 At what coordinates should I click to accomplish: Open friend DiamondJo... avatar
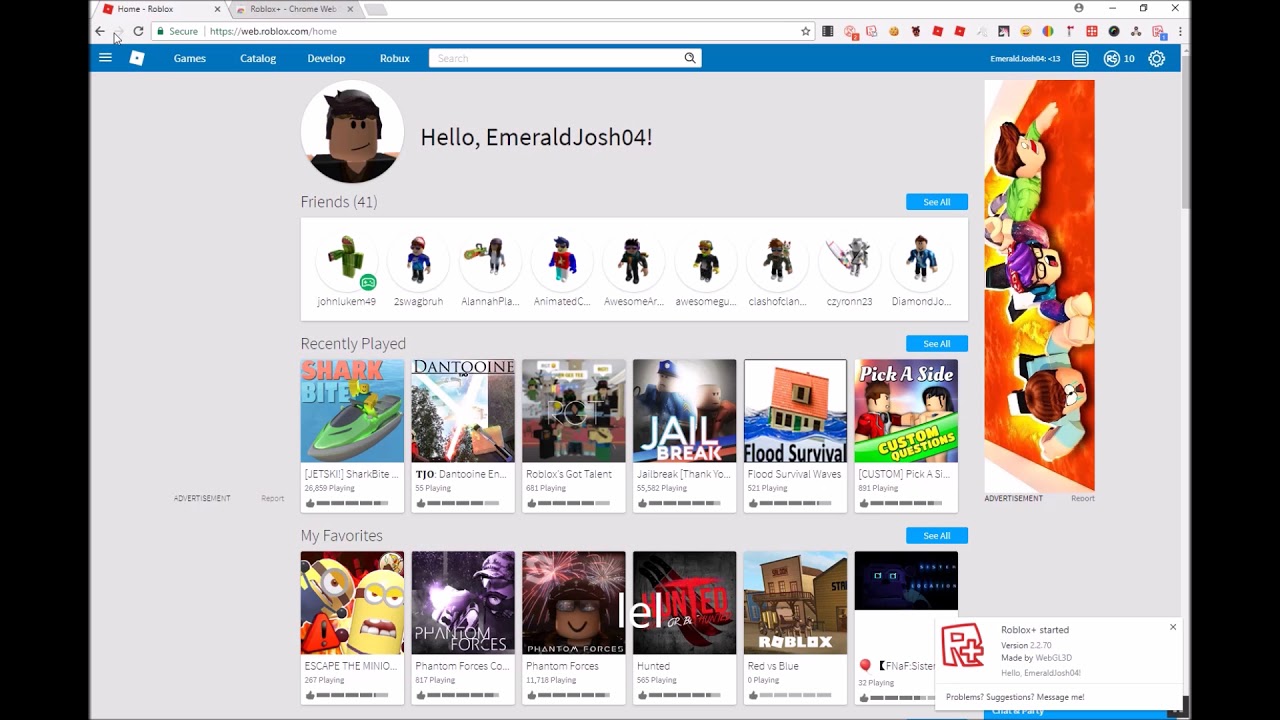tap(921, 259)
